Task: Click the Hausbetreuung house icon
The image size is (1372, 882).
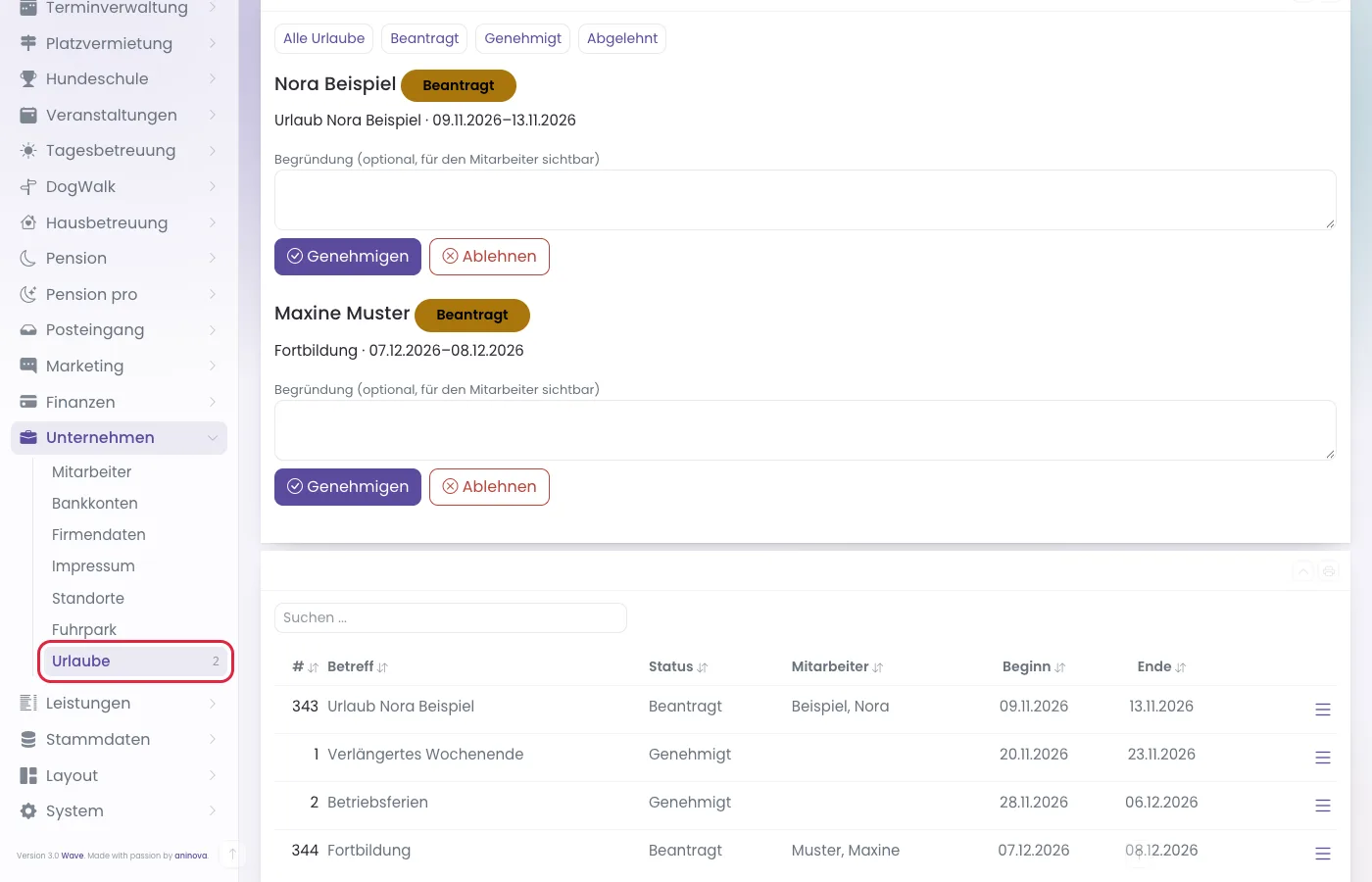Action: (x=28, y=222)
